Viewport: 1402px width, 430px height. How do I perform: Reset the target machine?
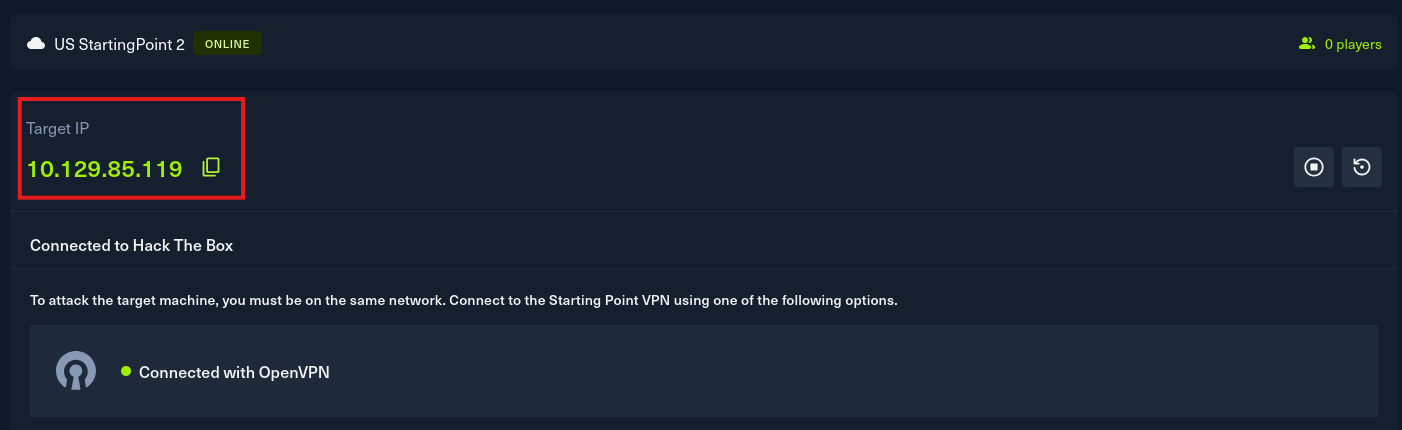point(1361,167)
